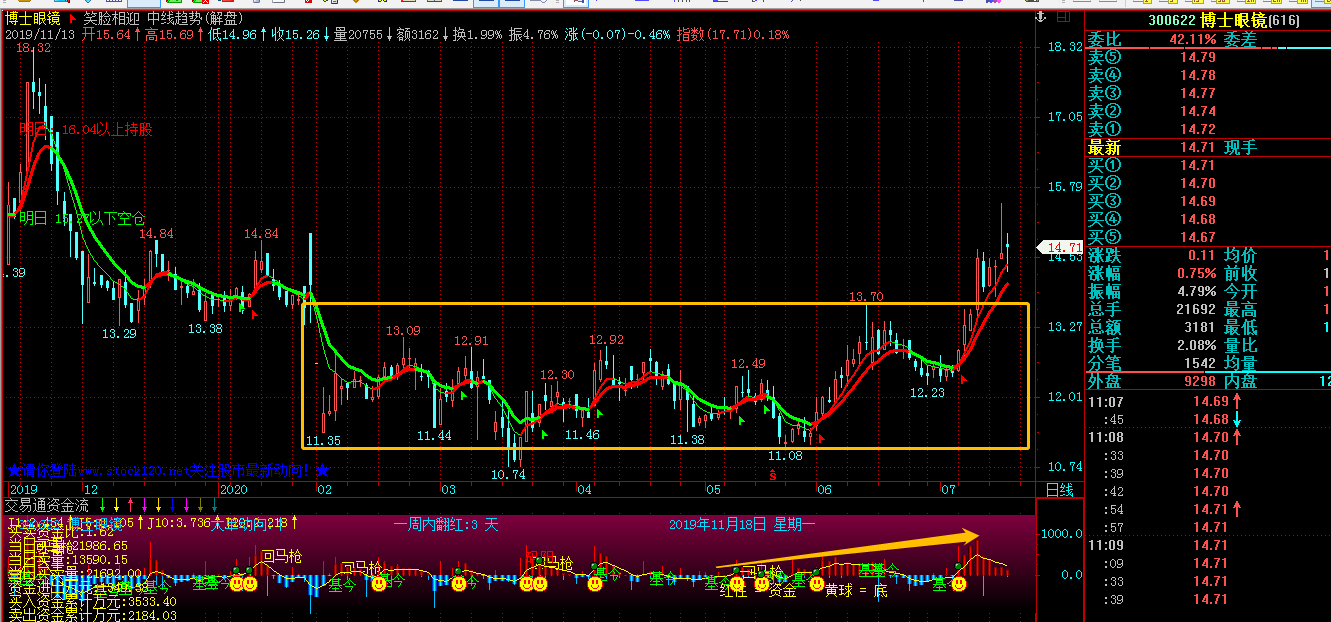Click the 卖① ask price 14.72 row
The height and width of the screenshot is (622, 1331).
coord(1160,130)
